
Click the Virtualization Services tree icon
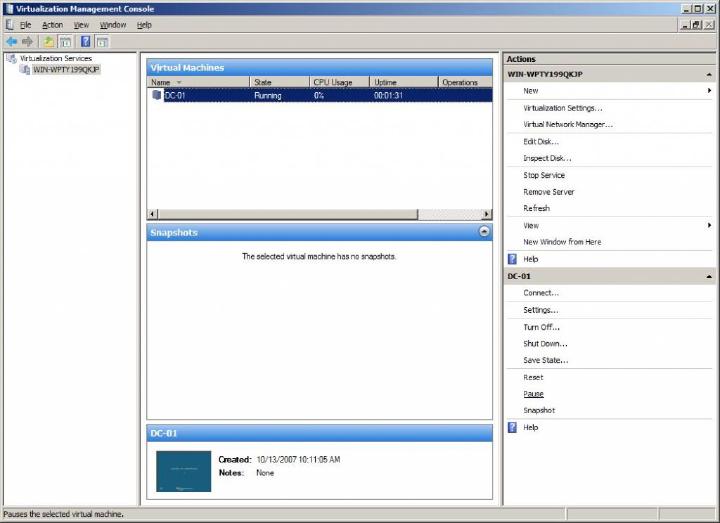click(x=11, y=58)
